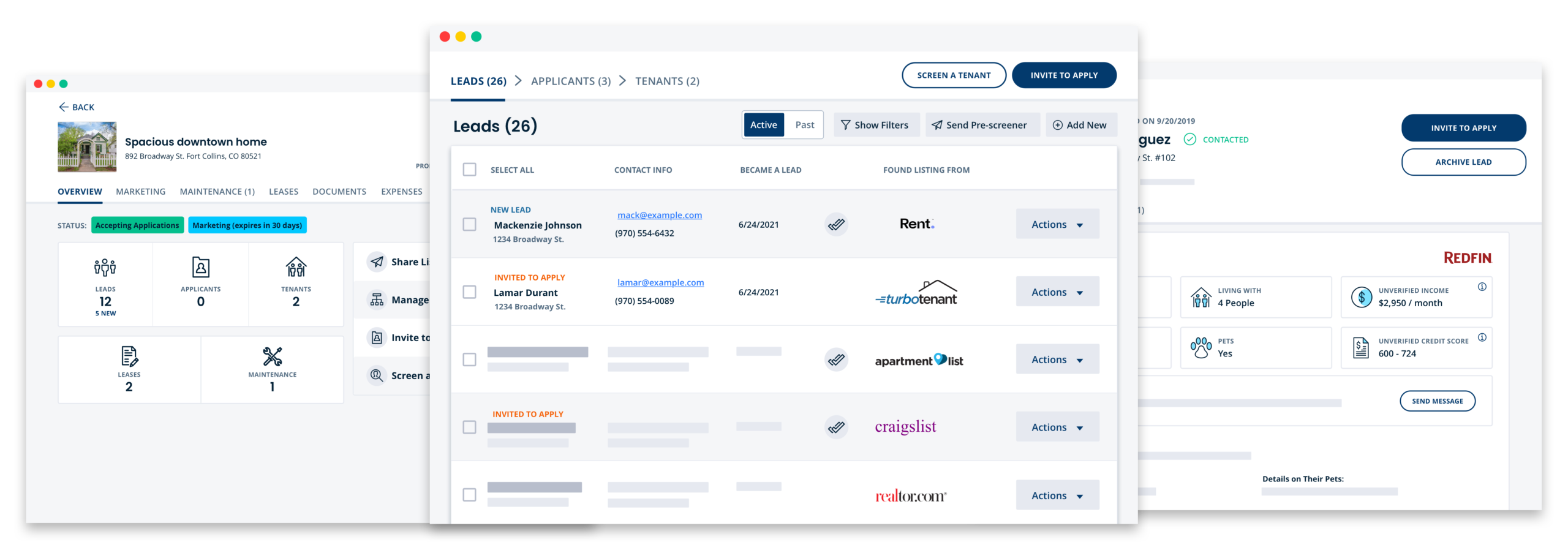This screenshot has width=1568, height=550.
Task: Expand Actions menu in craigslist row
Action: (1057, 426)
